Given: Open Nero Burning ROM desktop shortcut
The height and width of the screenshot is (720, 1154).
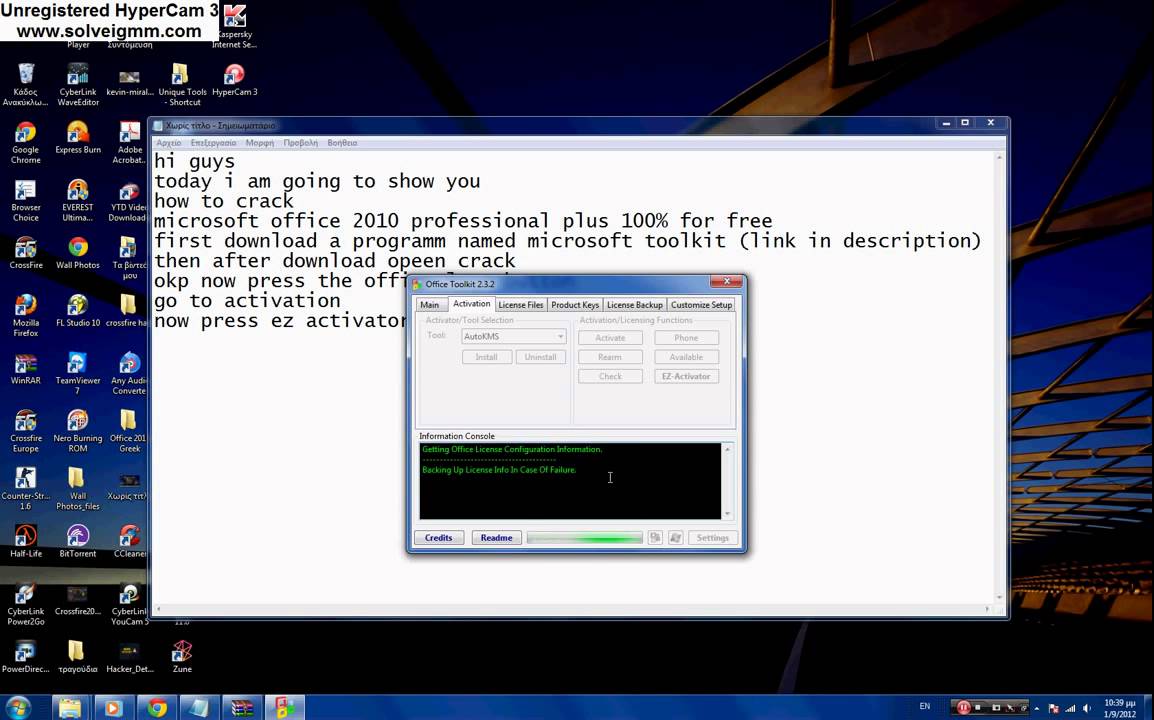Looking at the screenshot, I should (78, 431).
